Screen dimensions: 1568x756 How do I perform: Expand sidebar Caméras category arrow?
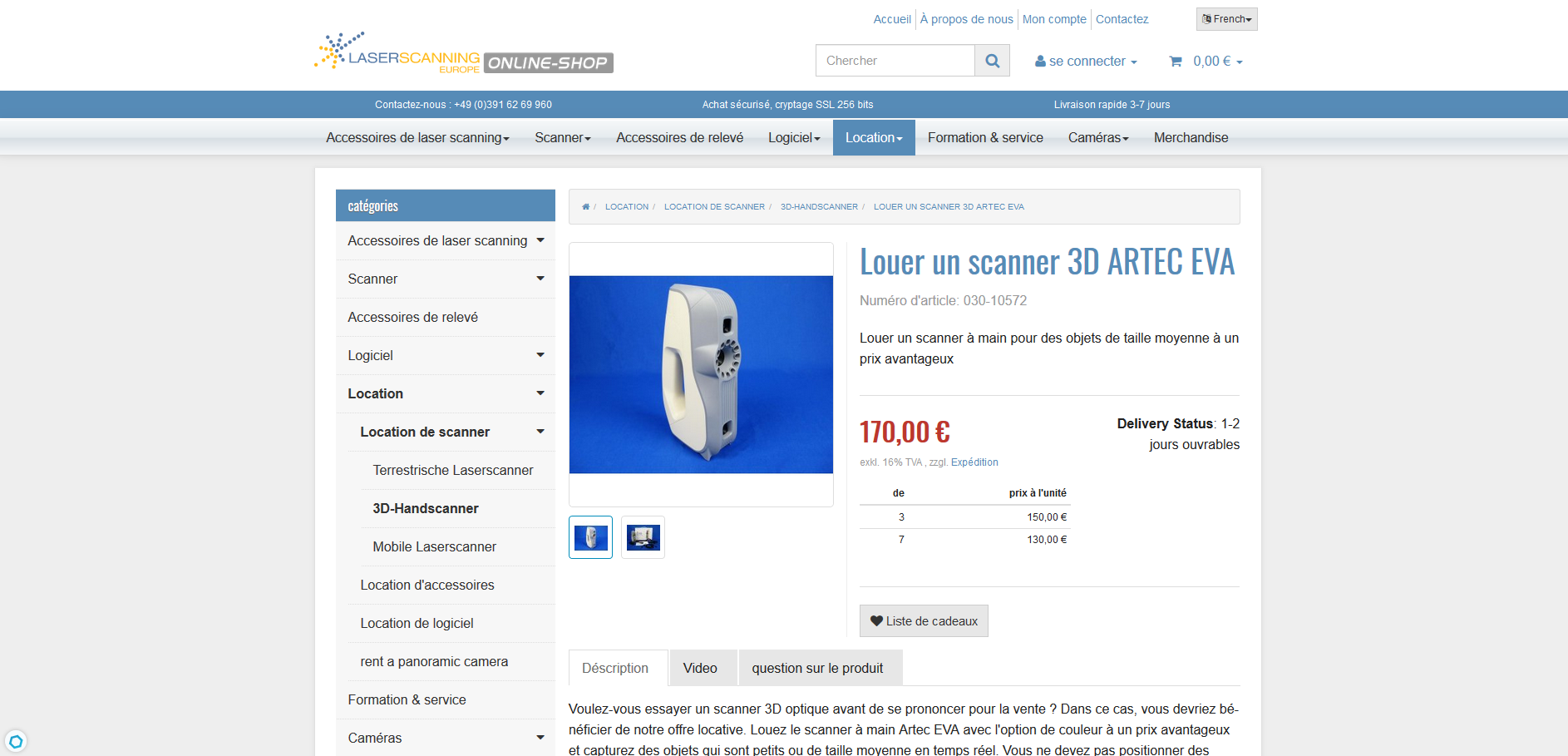(x=540, y=738)
